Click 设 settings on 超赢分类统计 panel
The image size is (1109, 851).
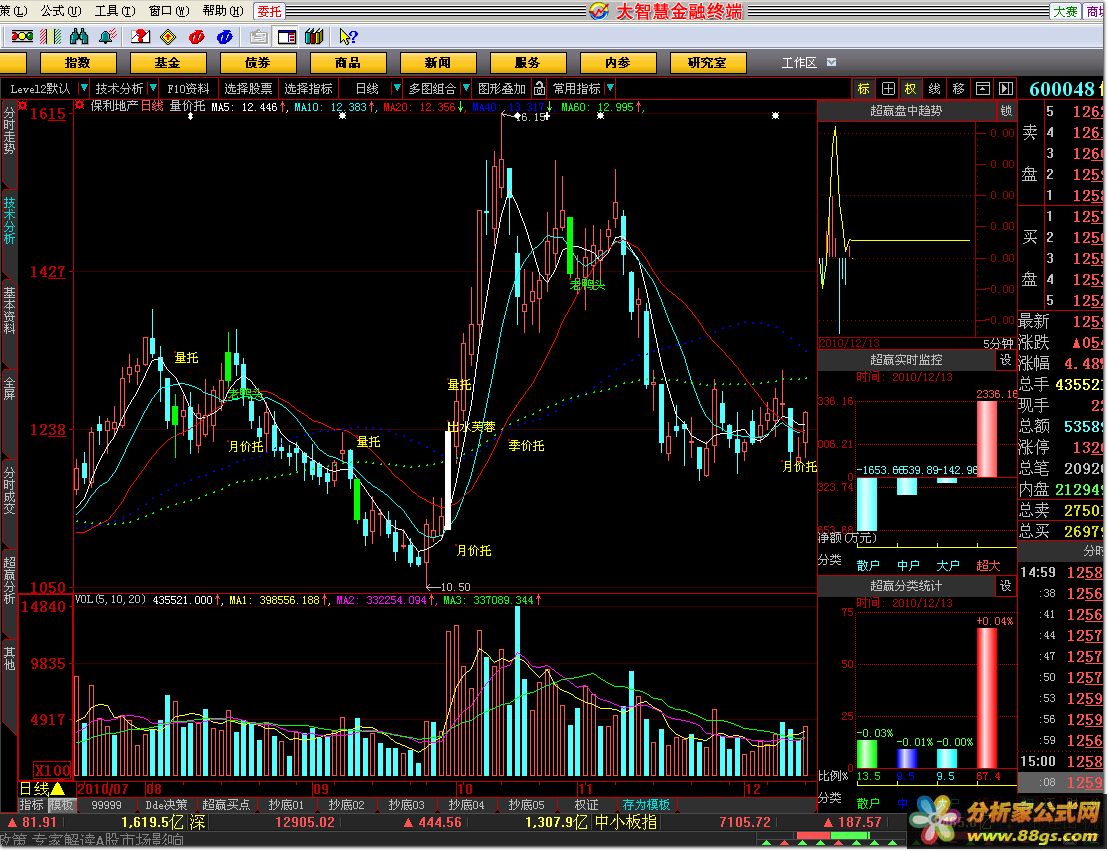(x=1006, y=586)
